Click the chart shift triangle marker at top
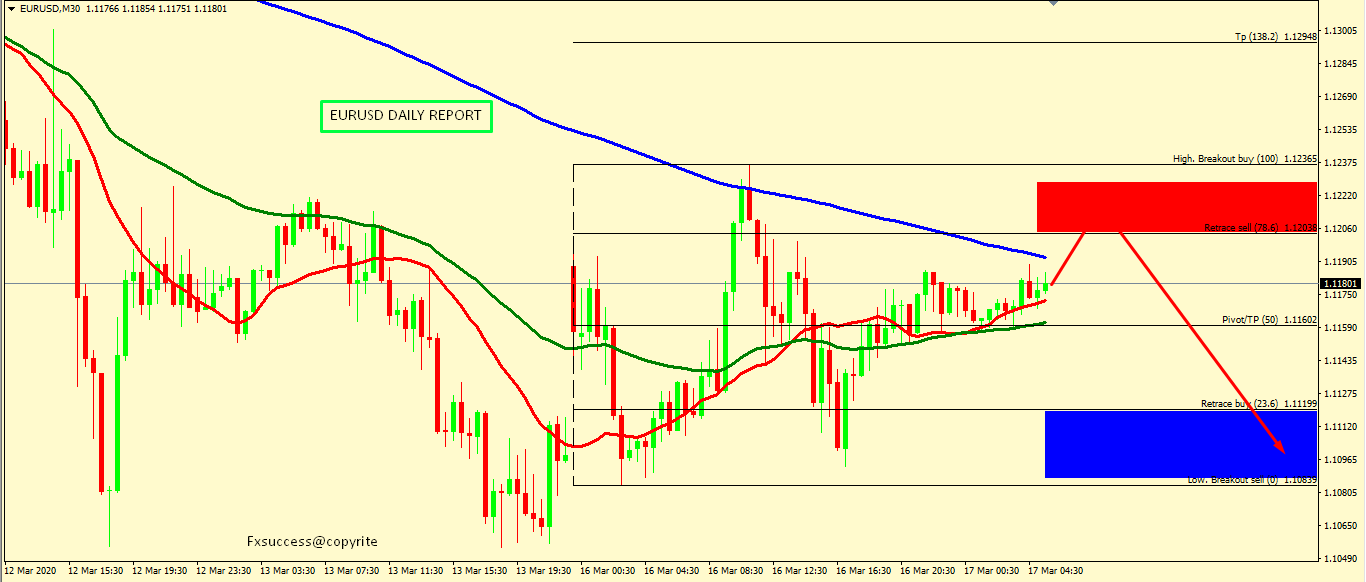Image resolution: width=1366 pixels, height=582 pixels. tap(1051, 4)
